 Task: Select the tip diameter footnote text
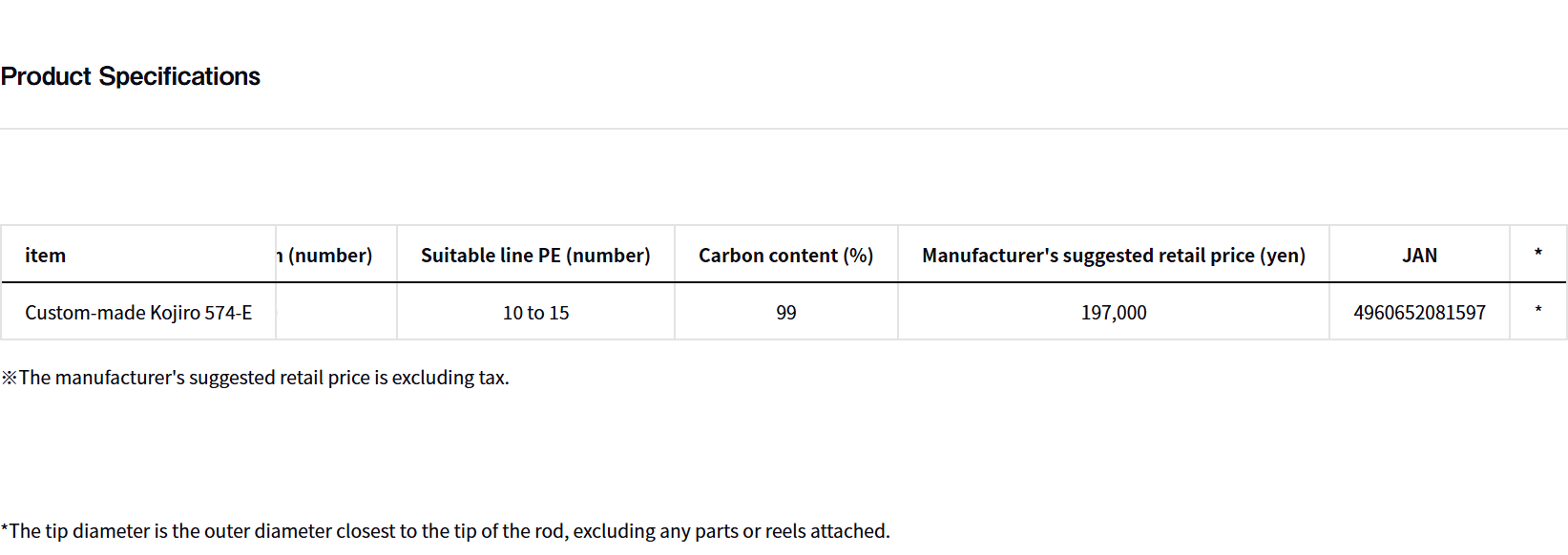pyautogui.click(x=449, y=531)
